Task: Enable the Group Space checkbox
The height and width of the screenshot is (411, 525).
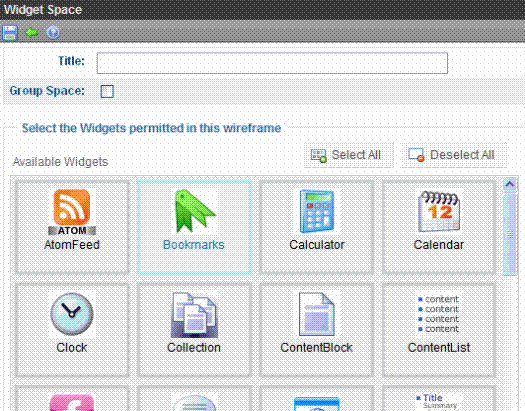Action: (x=107, y=91)
